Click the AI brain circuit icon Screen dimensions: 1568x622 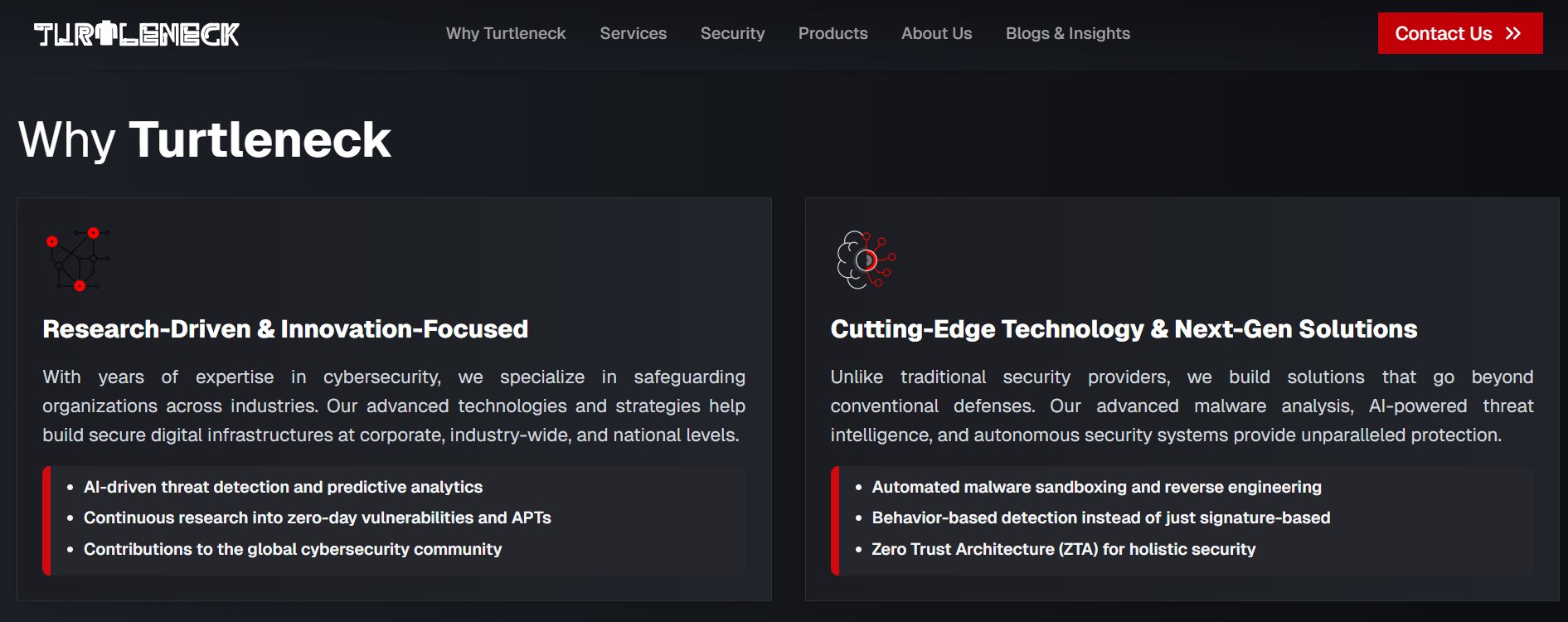pos(866,260)
